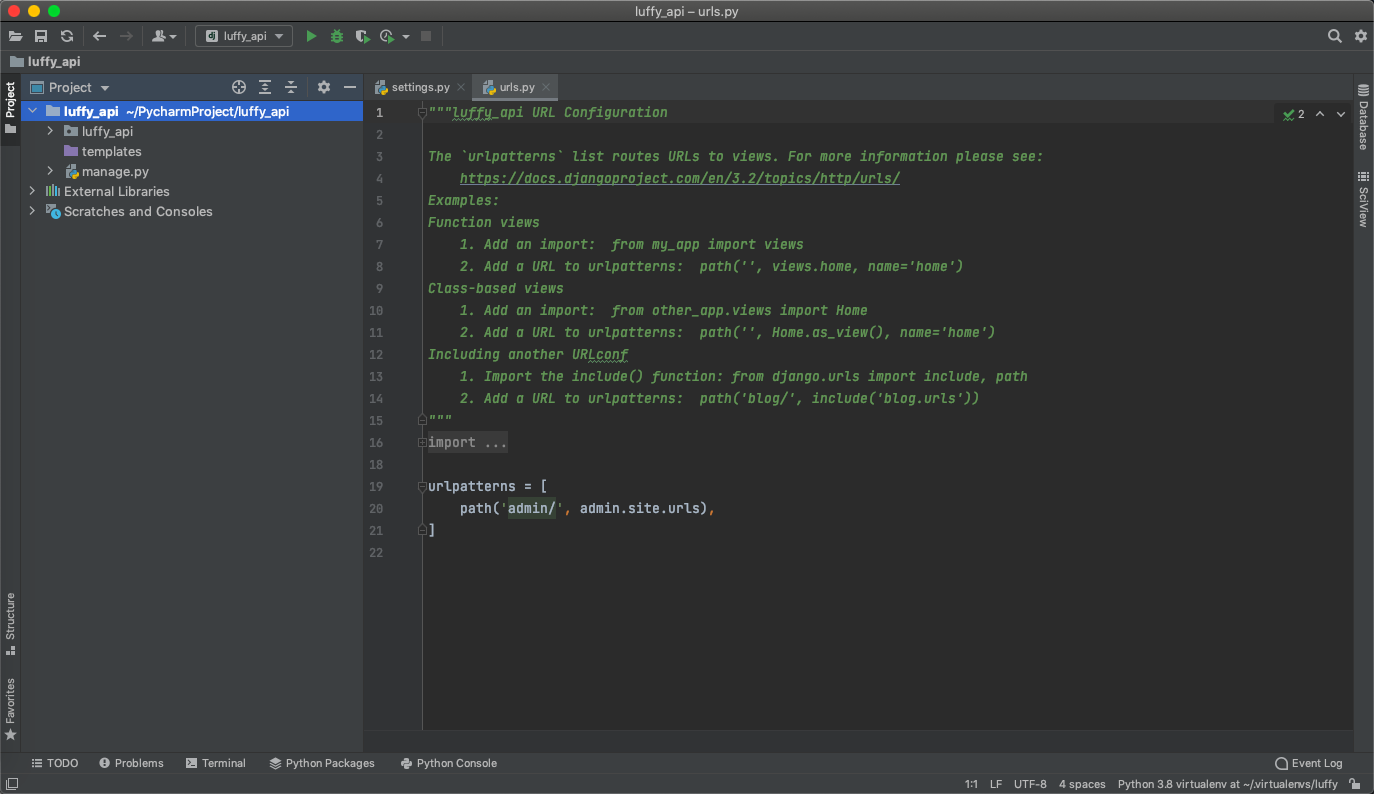Viewport: 1374px width, 794px height.
Task: Click Collapse All icon in Project panel
Action: tap(291, 87)
